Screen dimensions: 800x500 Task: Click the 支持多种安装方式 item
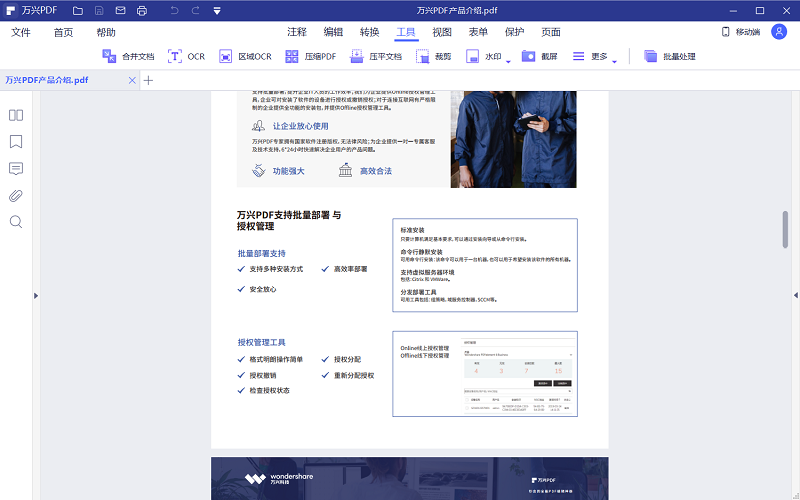[x=276, y=269]
